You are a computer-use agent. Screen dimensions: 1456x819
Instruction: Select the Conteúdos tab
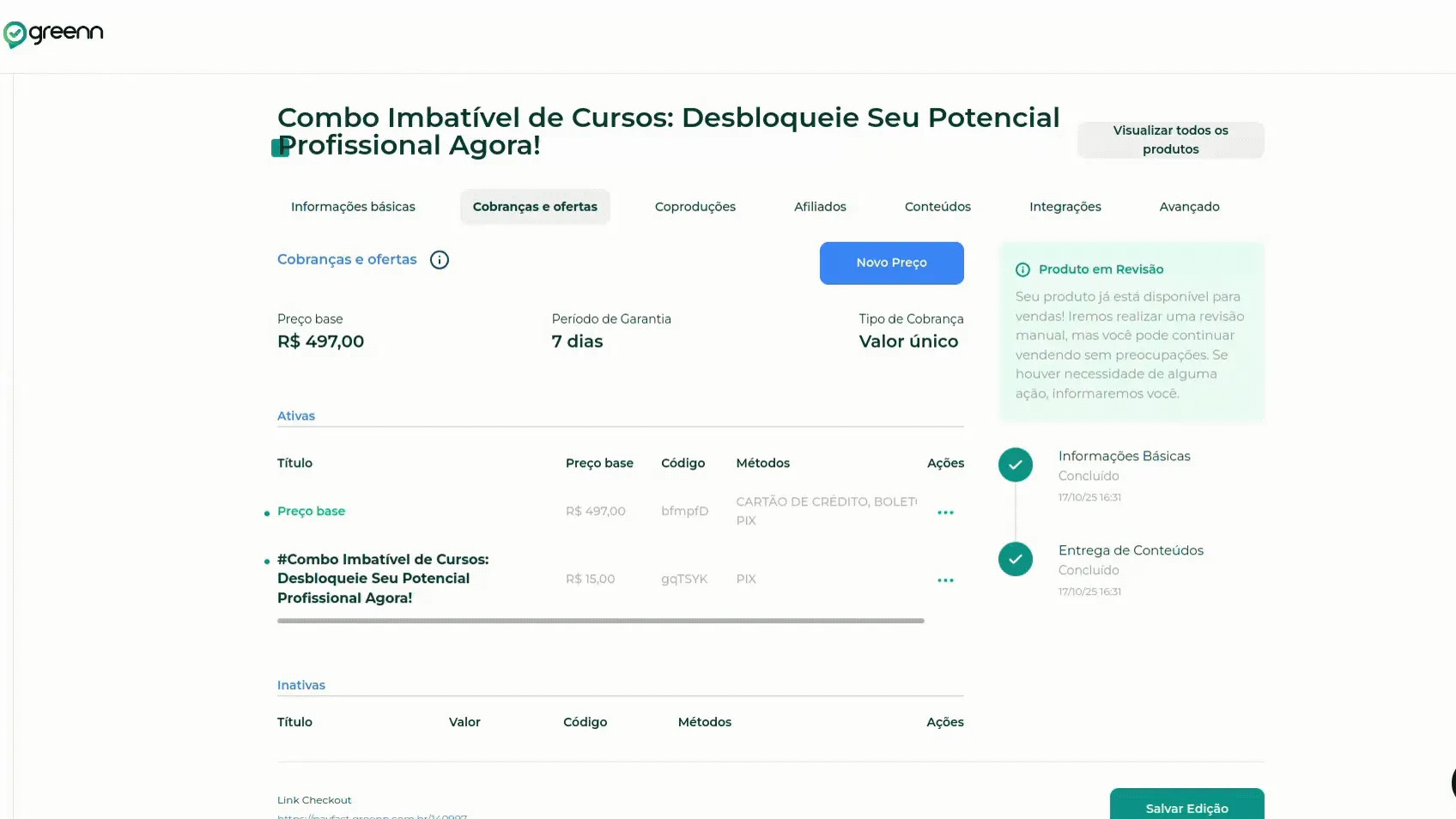(937, 207)
